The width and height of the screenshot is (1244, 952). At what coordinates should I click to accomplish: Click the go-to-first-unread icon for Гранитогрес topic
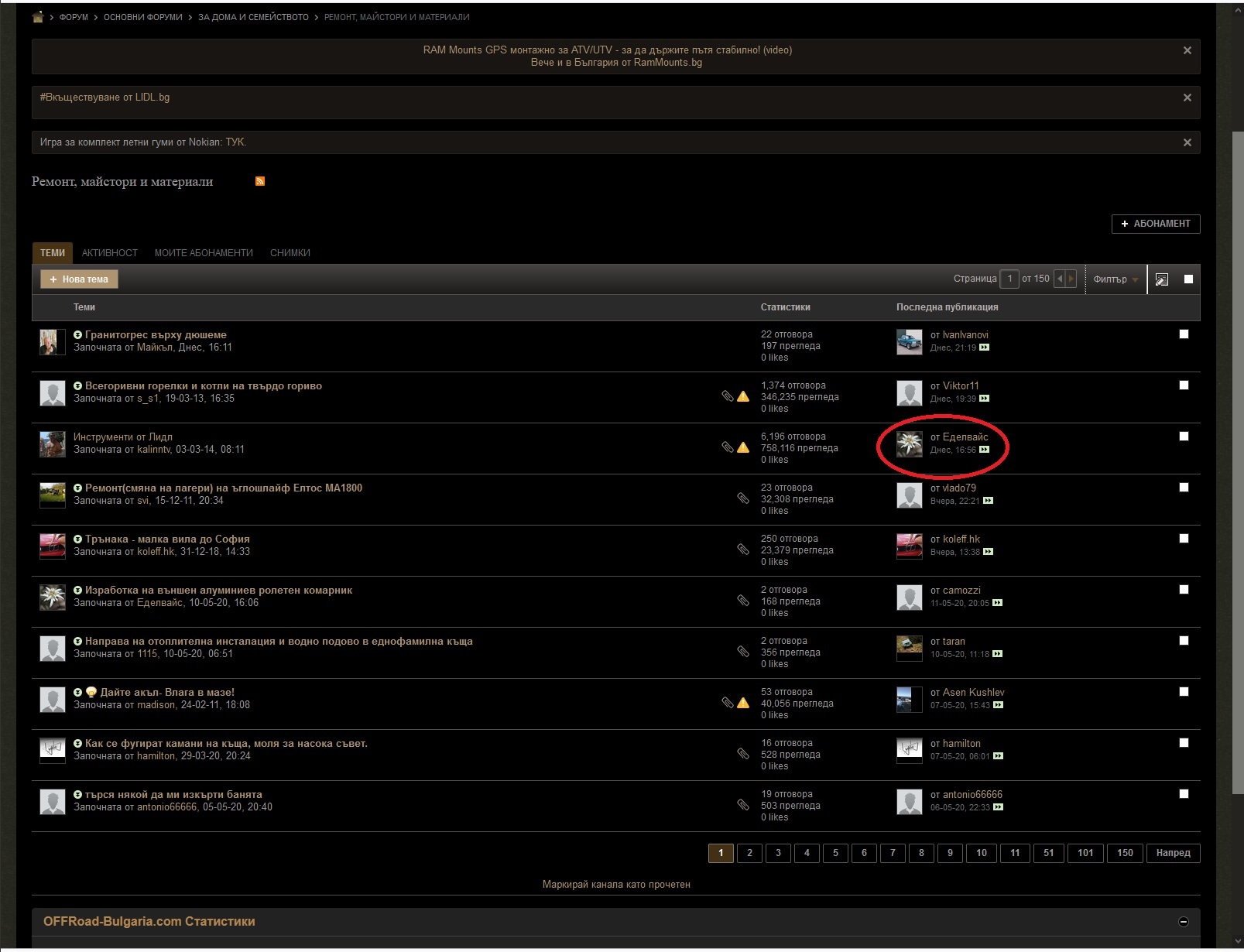pyautogui.click(x=77, y=335)
